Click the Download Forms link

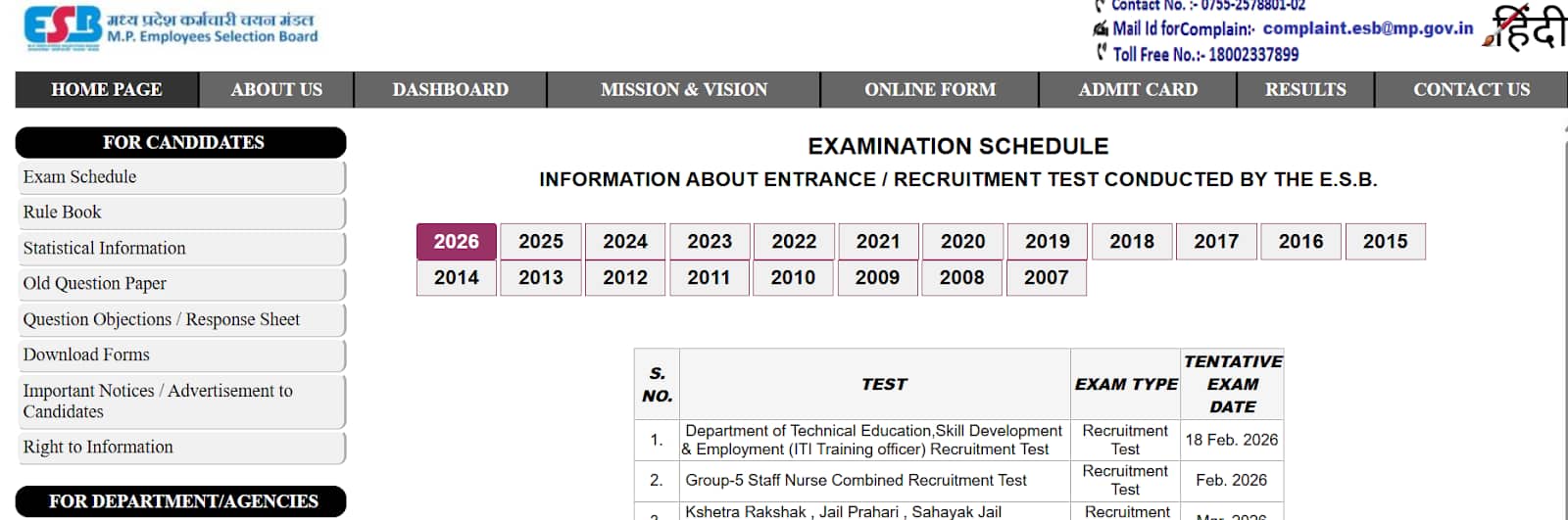point(86,355)
